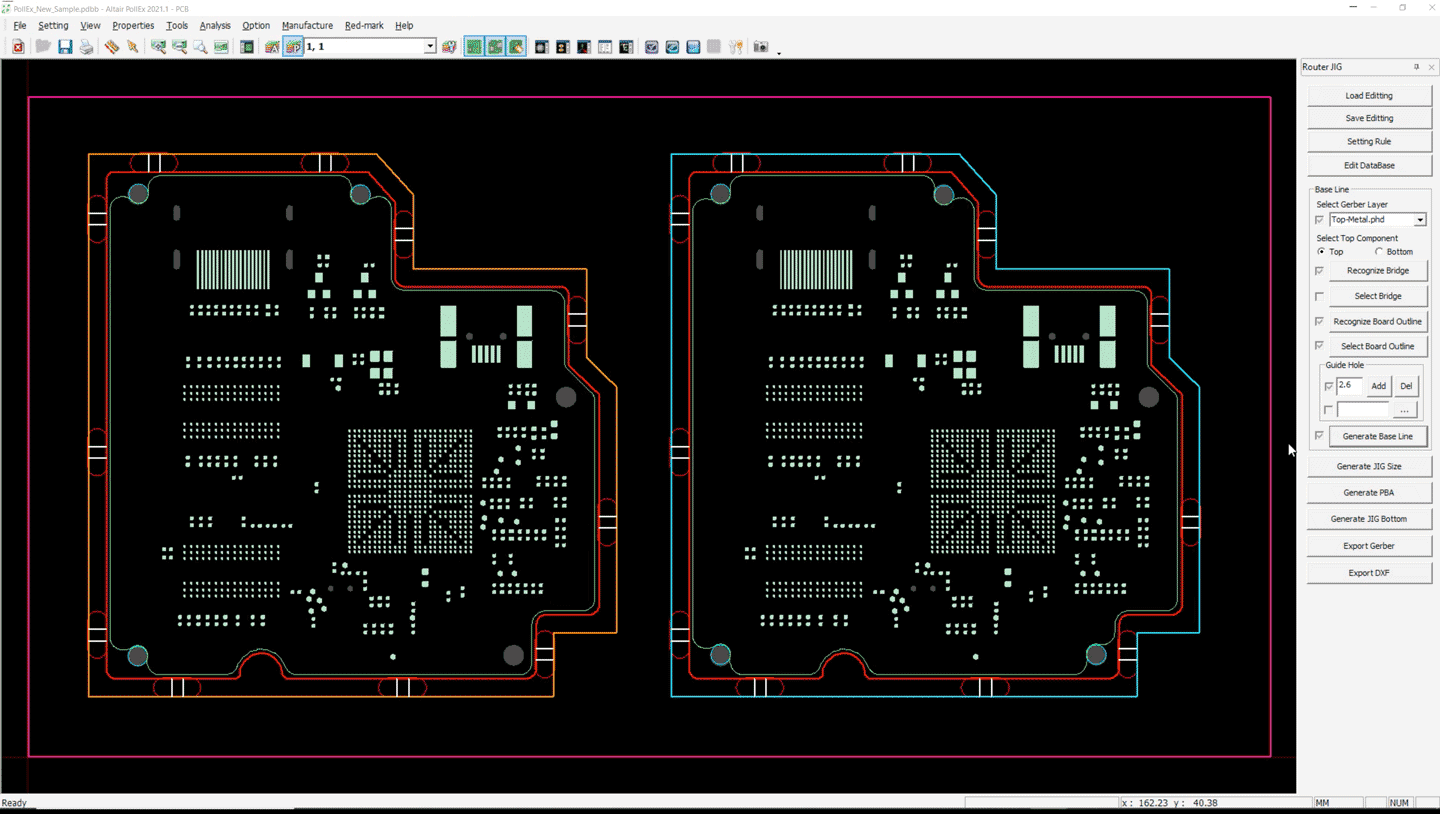Viewport: 1440px width, 814px height.
Task: Open the Red-mark menu
Action: [x=364, y=25]
